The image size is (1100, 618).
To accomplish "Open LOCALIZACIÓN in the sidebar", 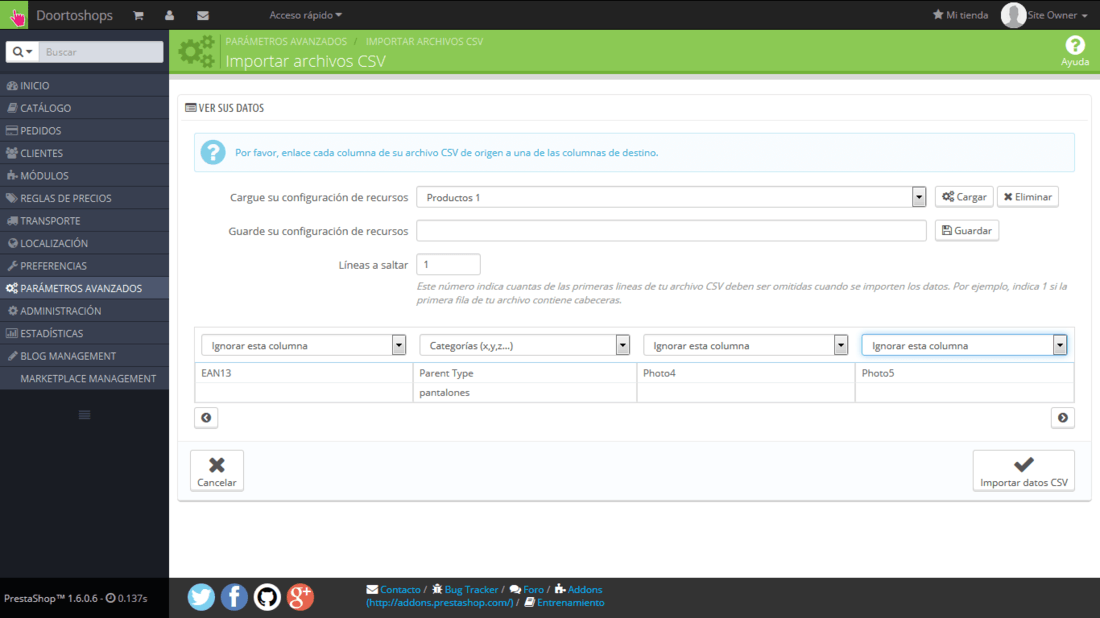I will coord(84,243).
